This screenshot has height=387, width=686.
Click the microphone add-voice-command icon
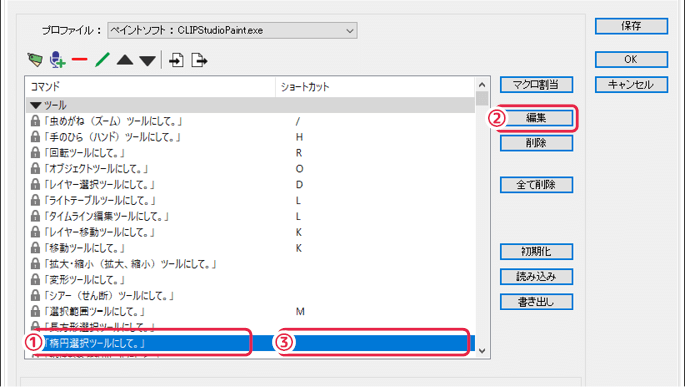point(57,60)
